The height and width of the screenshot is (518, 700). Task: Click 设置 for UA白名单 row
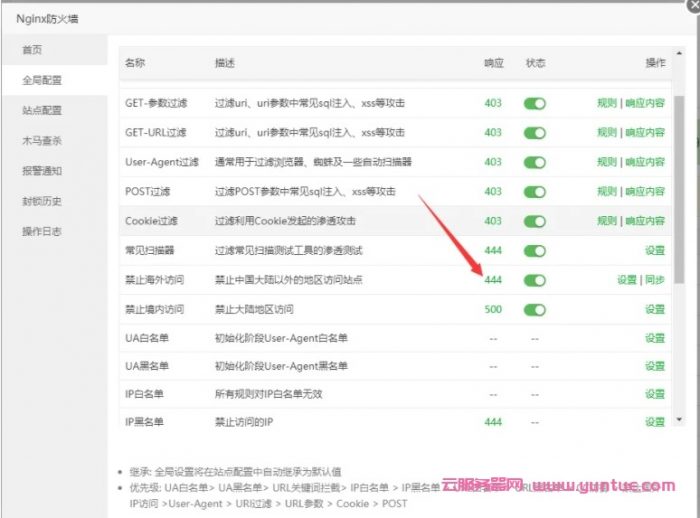(654, 338)
